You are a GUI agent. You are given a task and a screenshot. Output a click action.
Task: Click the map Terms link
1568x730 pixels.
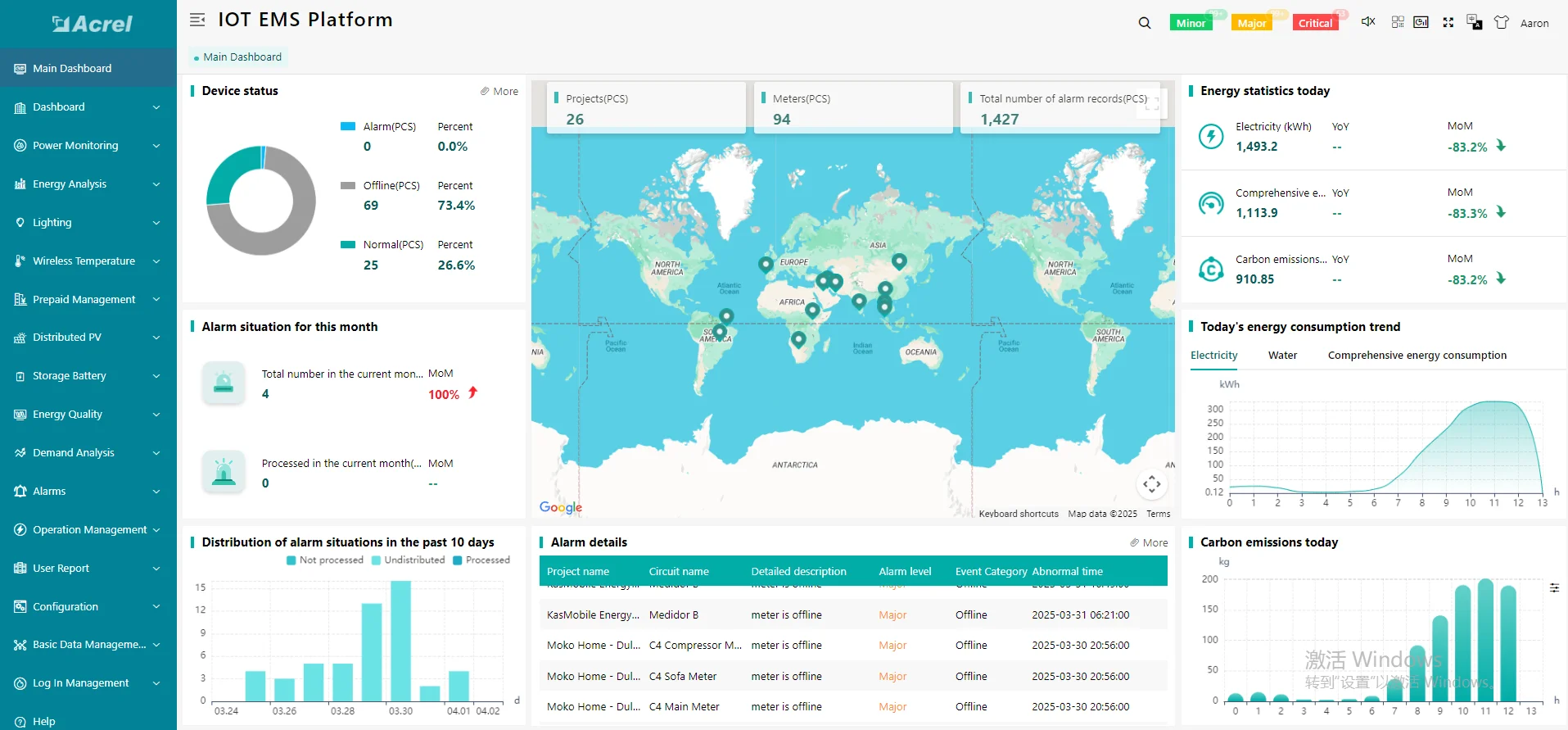[x=1158, y=514]
